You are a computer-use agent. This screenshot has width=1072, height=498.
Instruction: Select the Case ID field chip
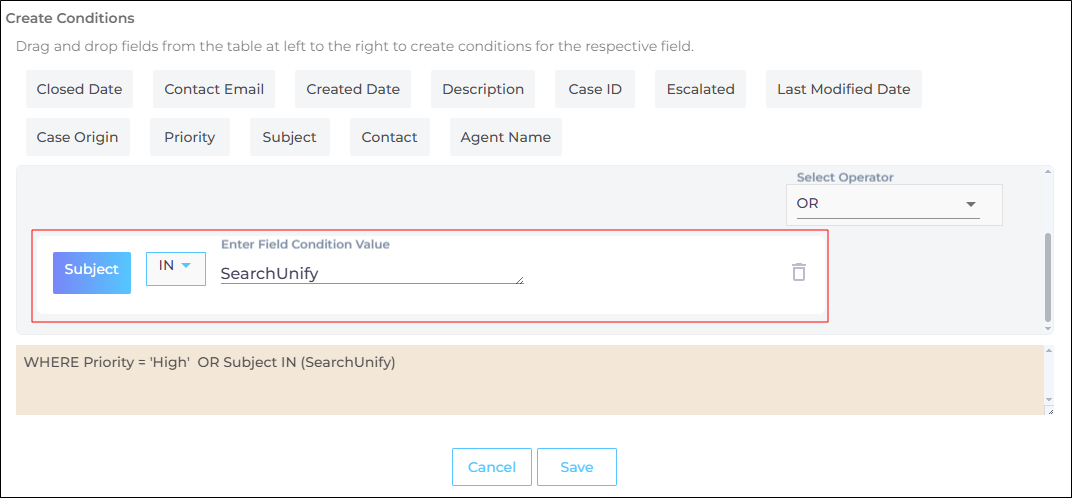595,89
